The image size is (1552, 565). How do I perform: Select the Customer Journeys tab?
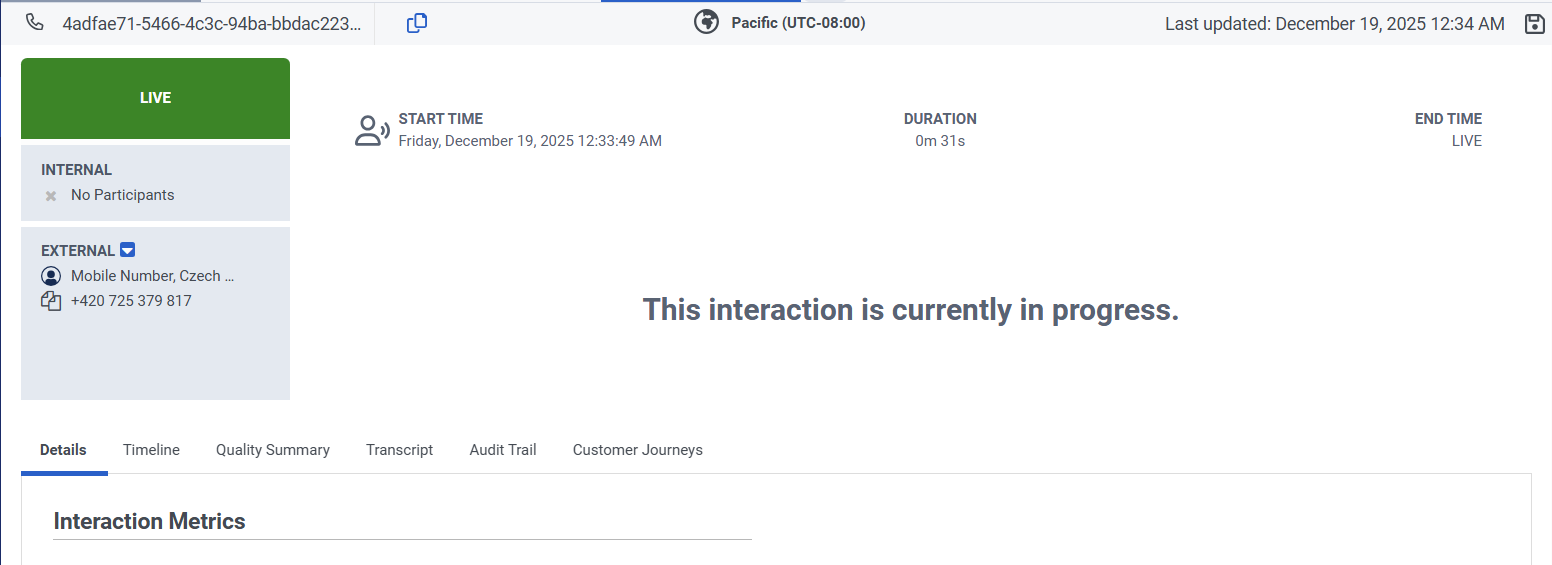click(637, 450)
